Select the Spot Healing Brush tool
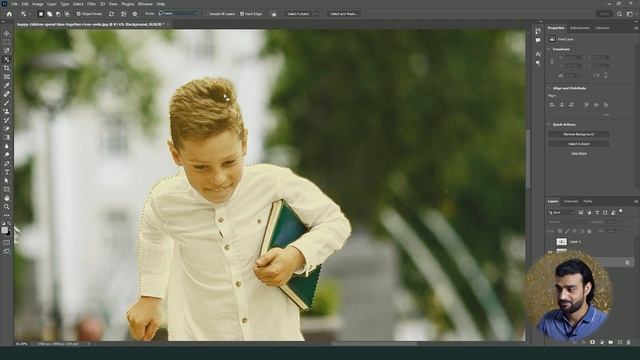The height and width of the screenshot is (360, 640). (7, 94)
